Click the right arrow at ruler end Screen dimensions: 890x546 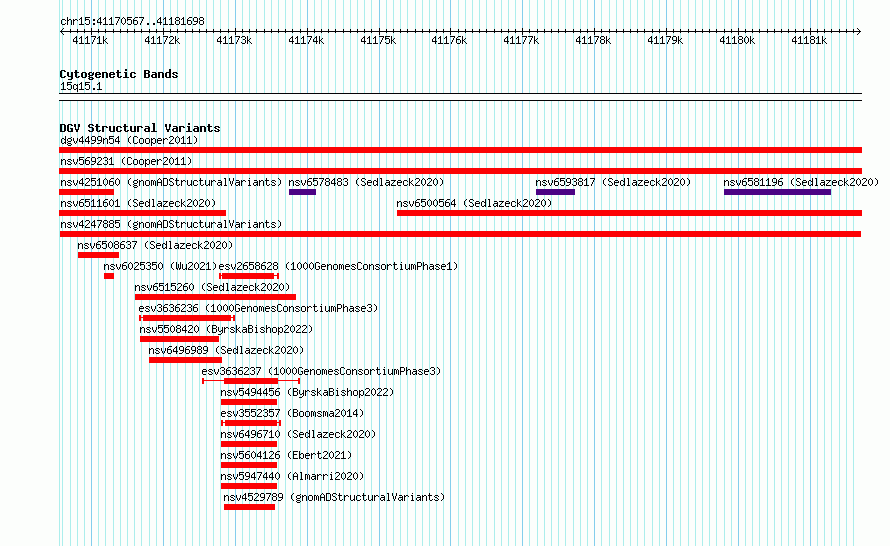point(859,31)
